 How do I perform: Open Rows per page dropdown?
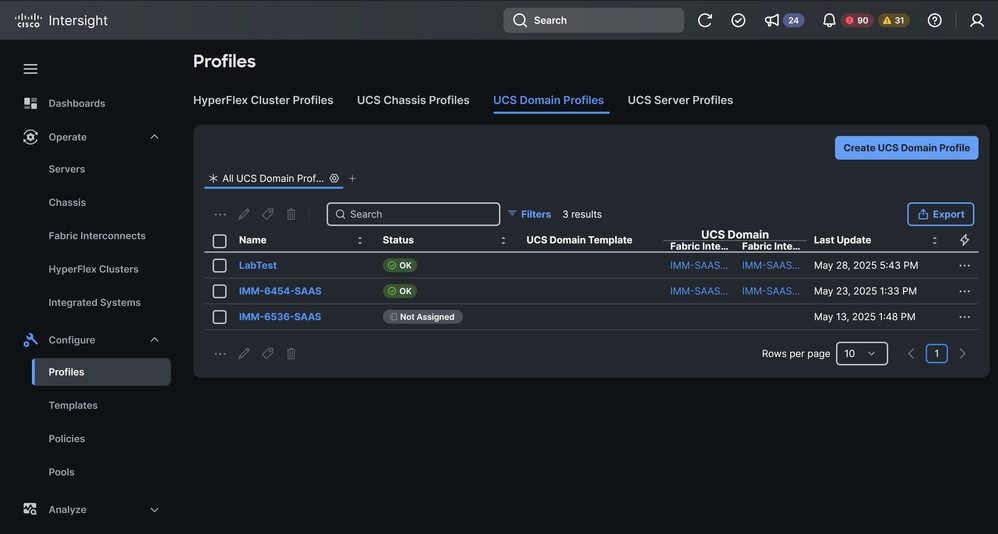pyautogui.click(x=862, y=353)
